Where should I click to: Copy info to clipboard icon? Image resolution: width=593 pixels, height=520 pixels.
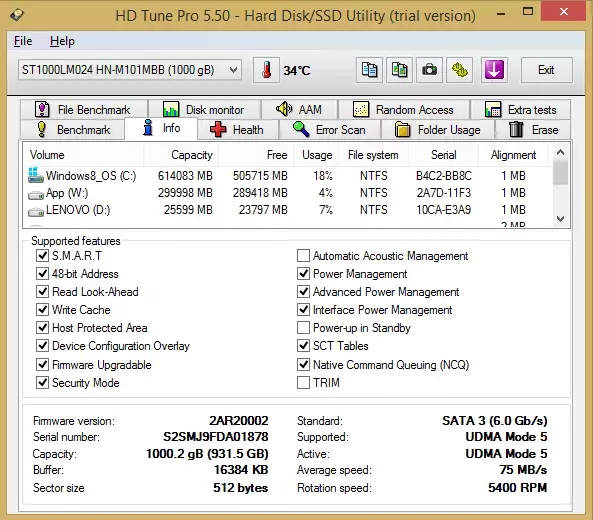[369, 70]
